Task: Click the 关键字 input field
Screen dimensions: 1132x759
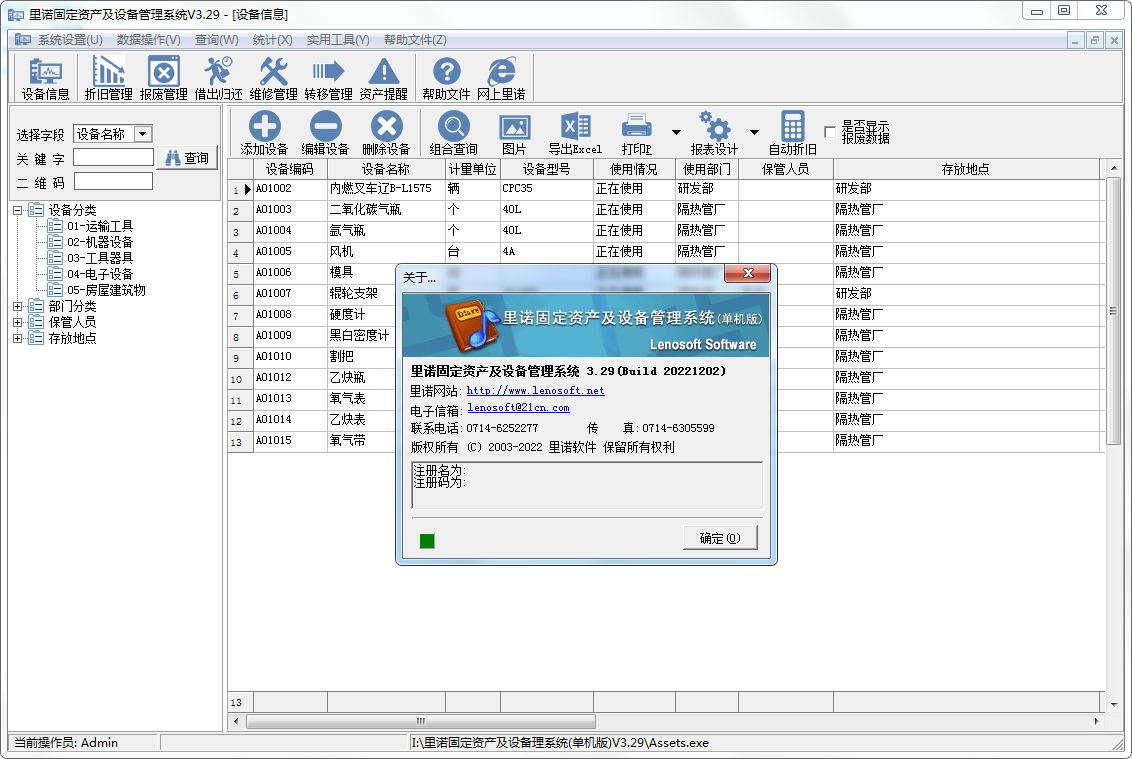Action: (x=113, y=157)
